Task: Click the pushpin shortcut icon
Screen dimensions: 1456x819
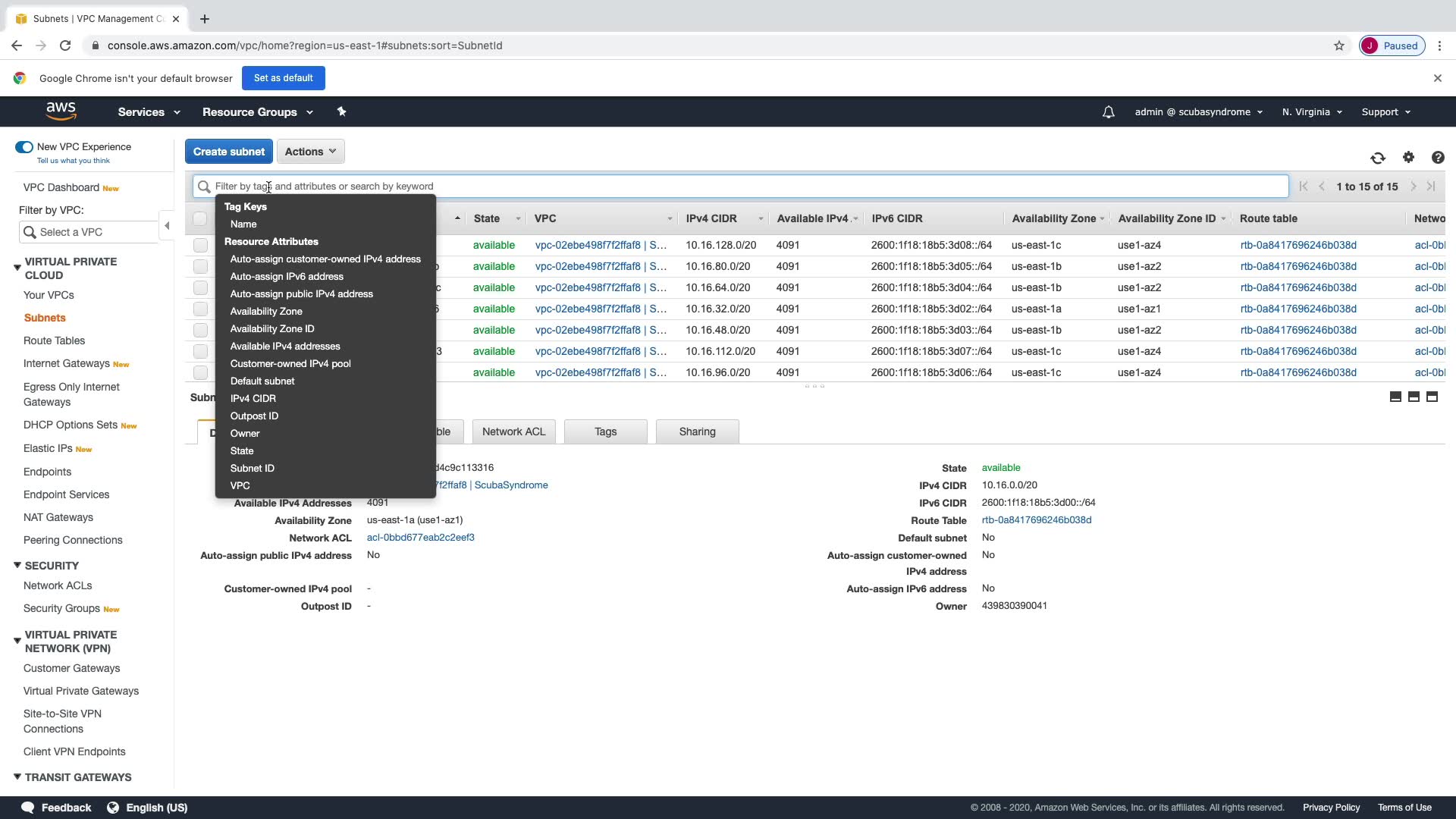Action: pyautogui.click(x=341, y=111)
